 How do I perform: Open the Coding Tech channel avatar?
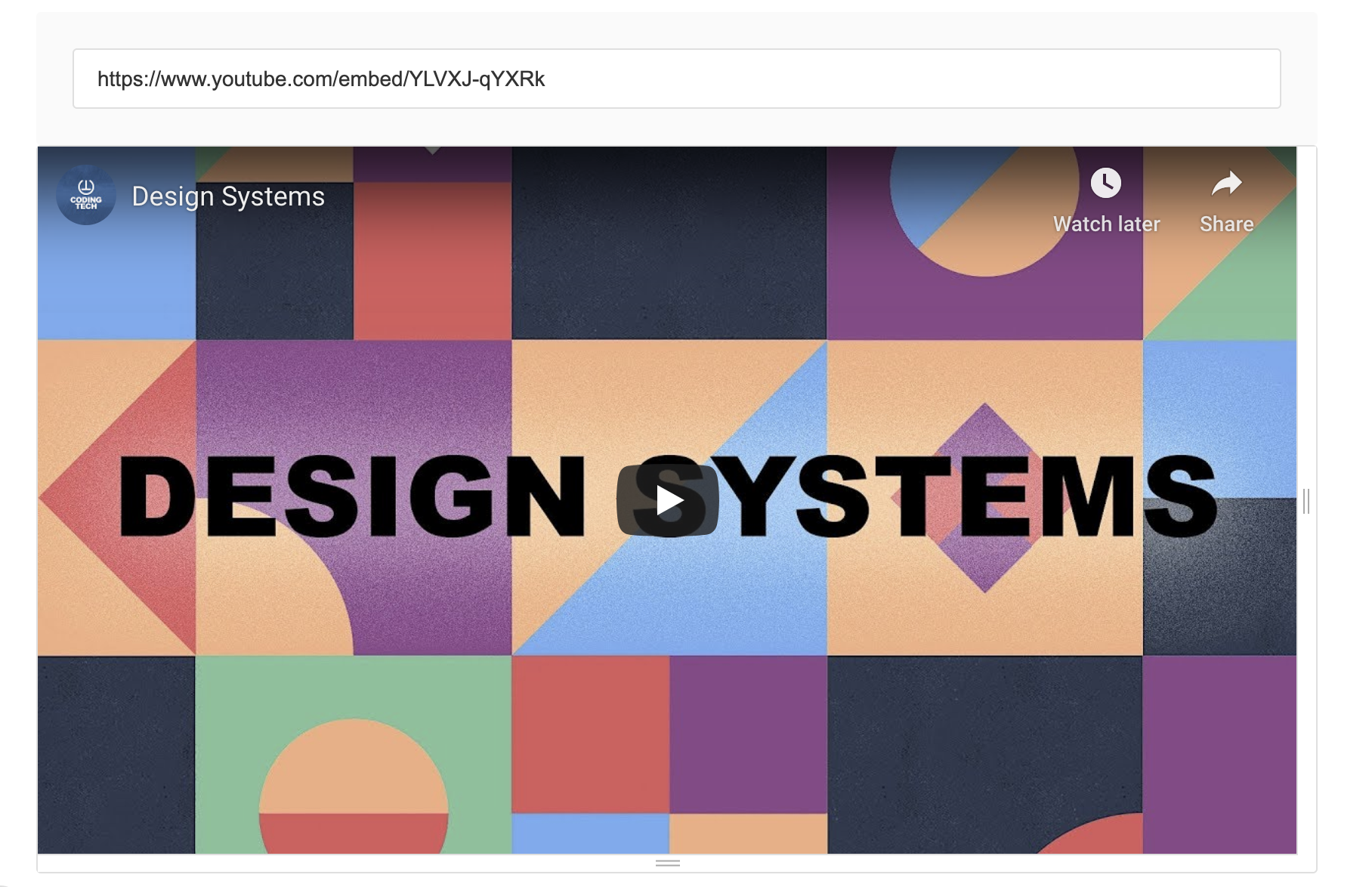pos(86,195)
